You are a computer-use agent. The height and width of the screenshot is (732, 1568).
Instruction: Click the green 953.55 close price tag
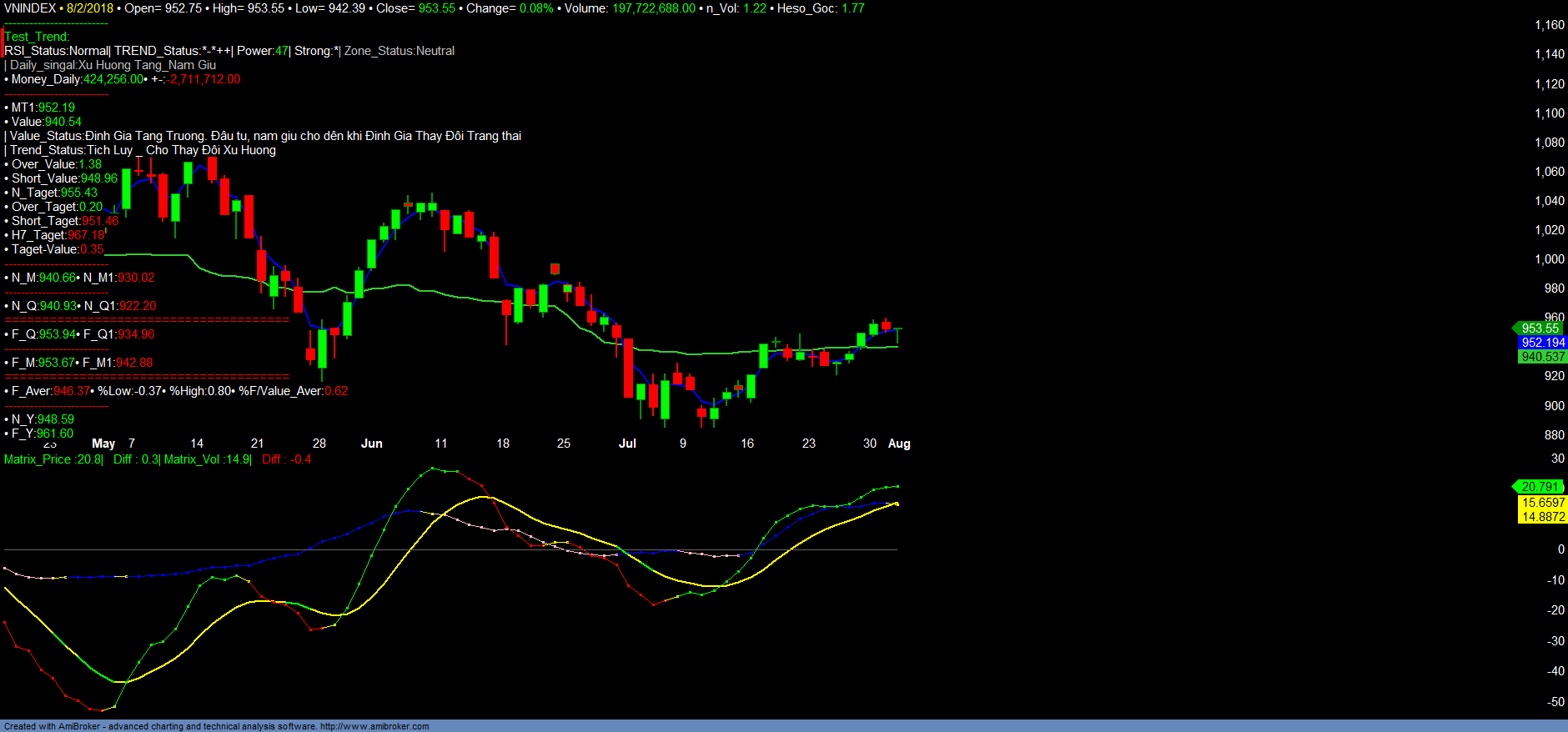(1542, 328)
